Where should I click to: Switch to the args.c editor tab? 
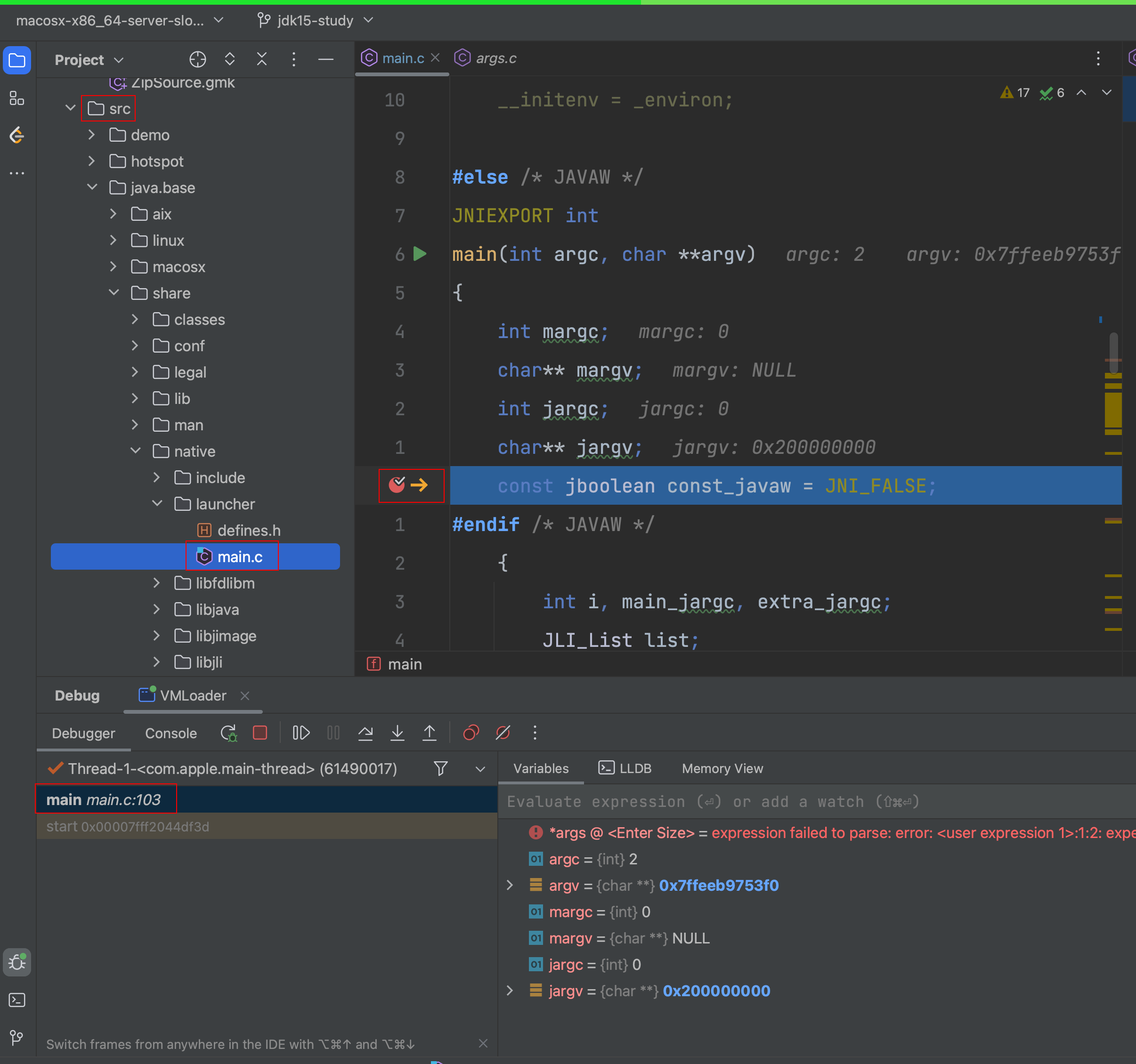[x=495, y=58]
